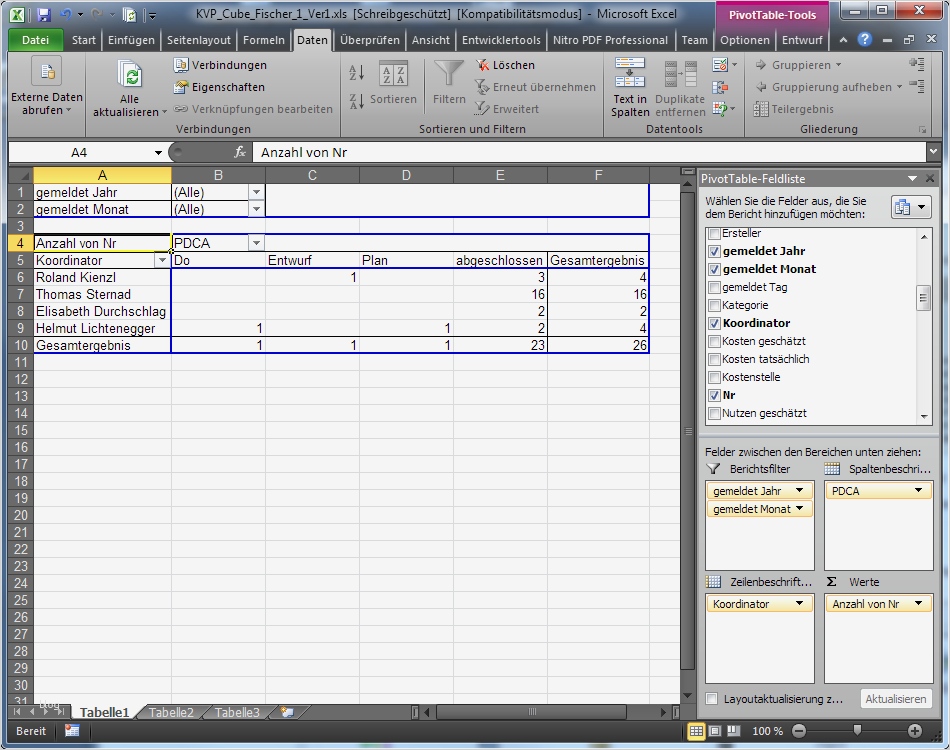Switch to page layout view

tap(715, 731)
